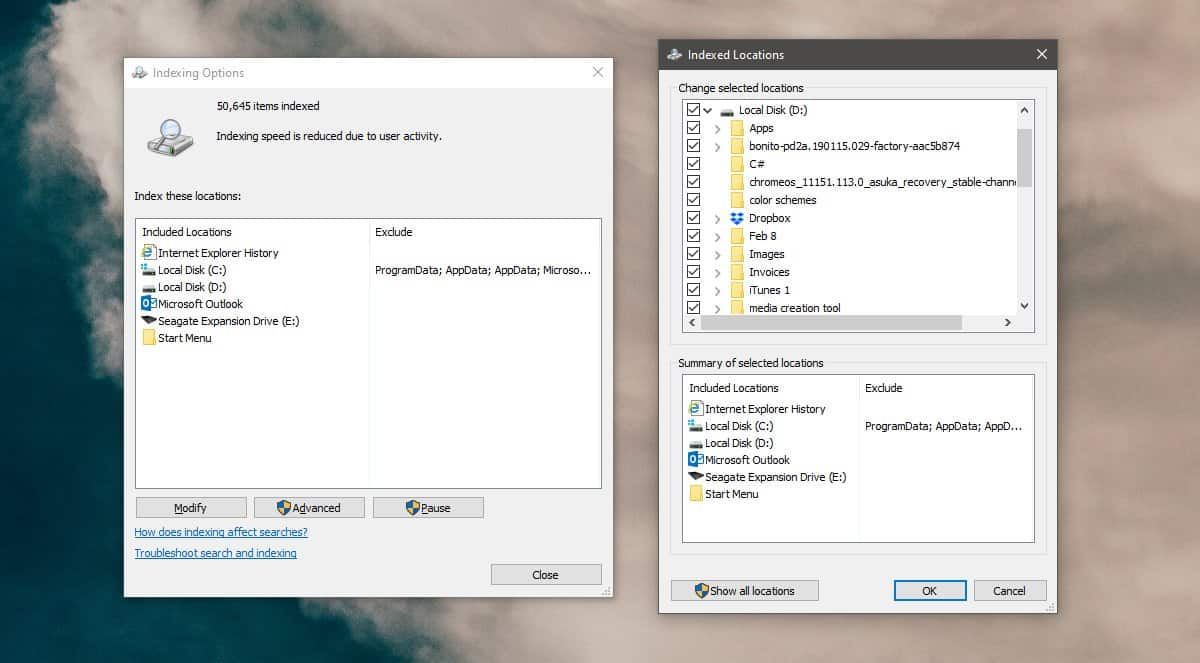Click the Start Menu folder icon in summary list
Screen dimensions: 1200x663
pyautogui.click(x=696, y=494)
